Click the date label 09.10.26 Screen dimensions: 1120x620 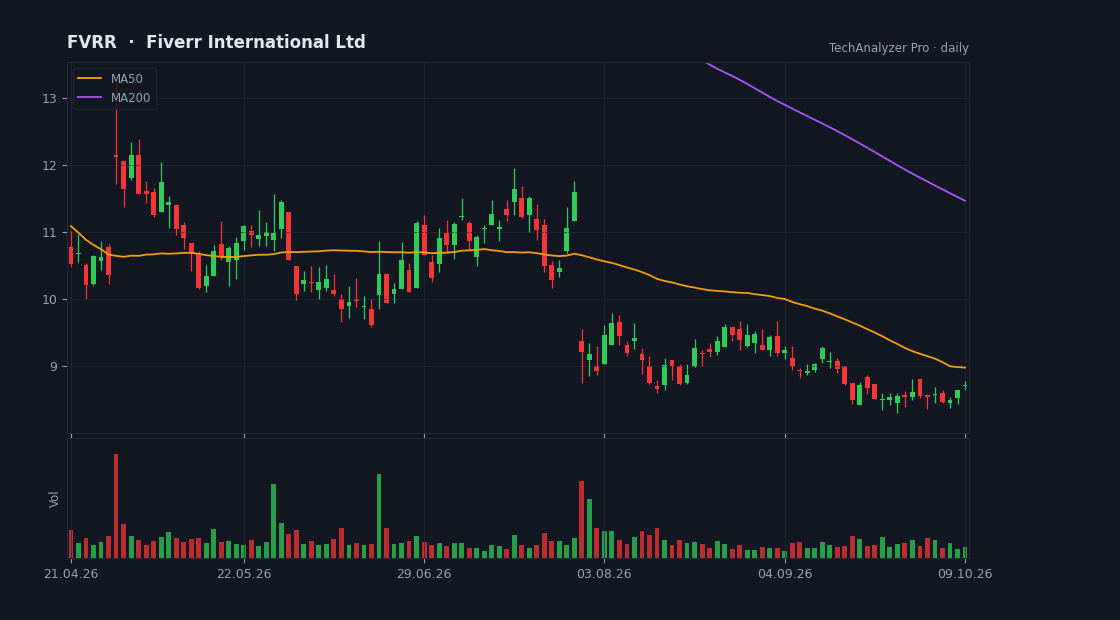pyautogui.click(x=965, y=574)
